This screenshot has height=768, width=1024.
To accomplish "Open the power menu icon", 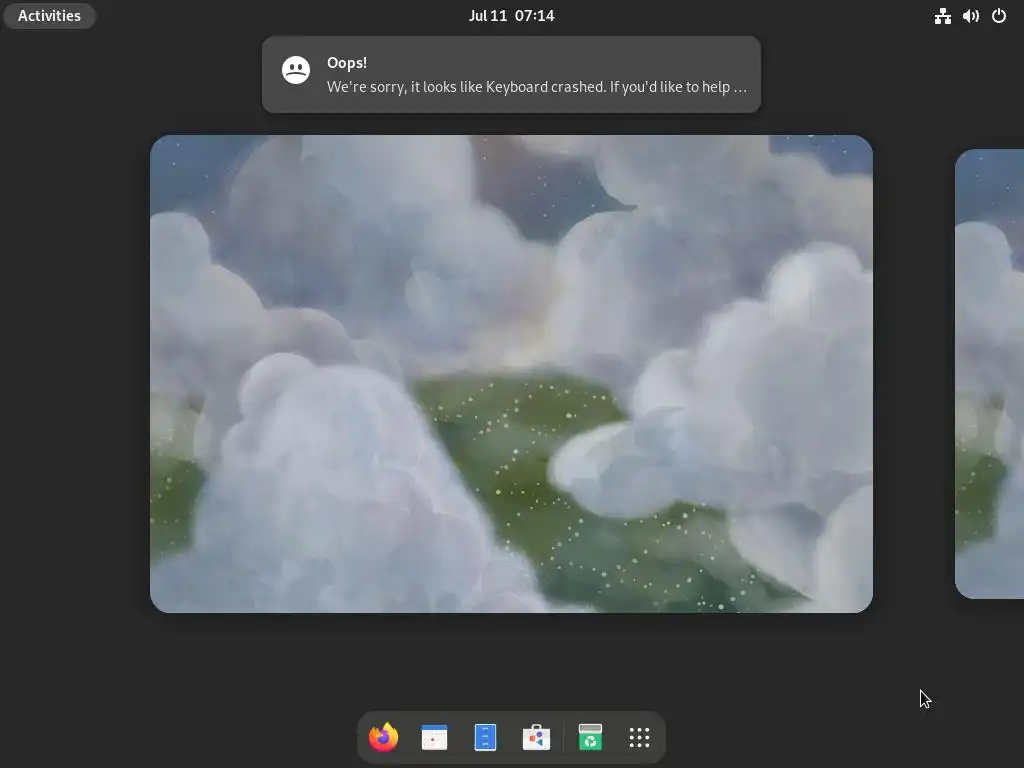I will (x=999, y=16).
